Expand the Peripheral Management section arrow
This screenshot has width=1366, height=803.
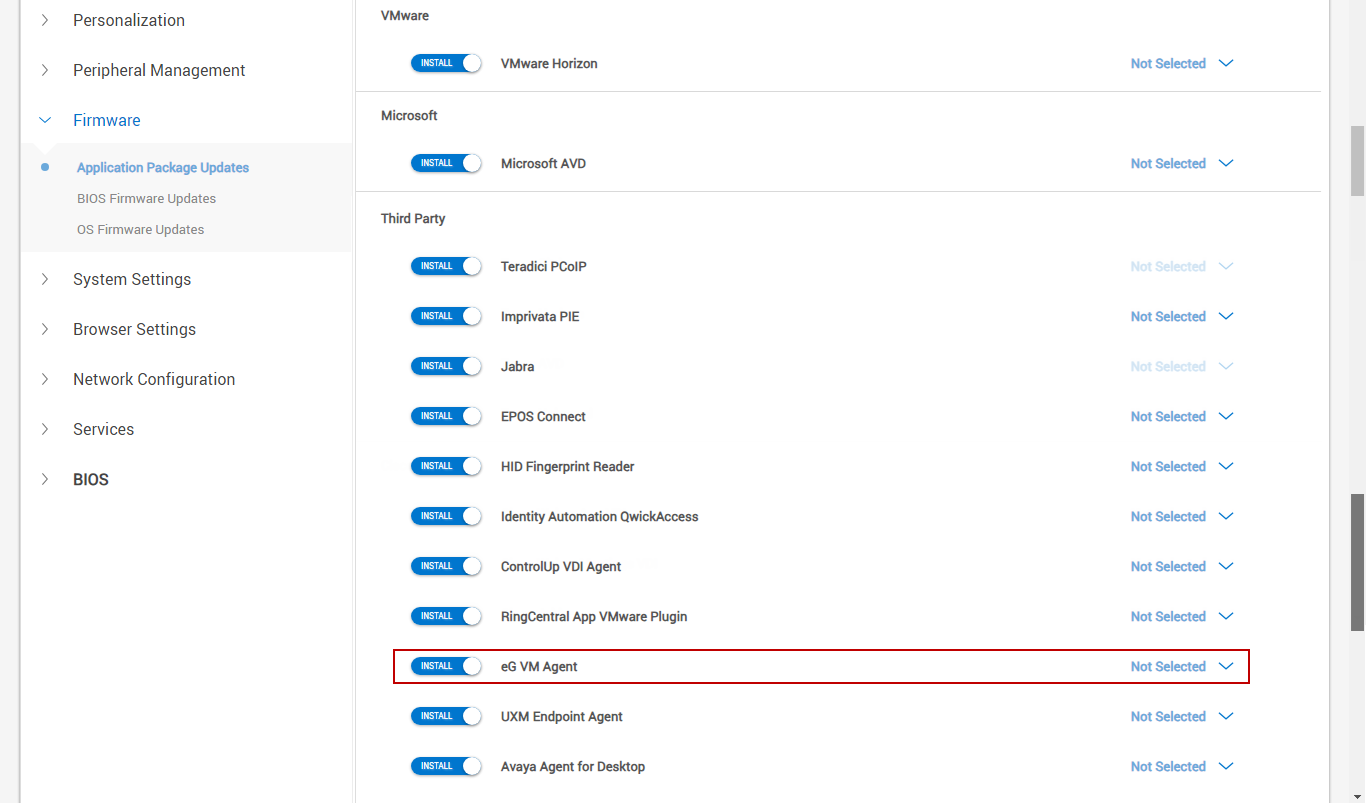click(44, 70)
